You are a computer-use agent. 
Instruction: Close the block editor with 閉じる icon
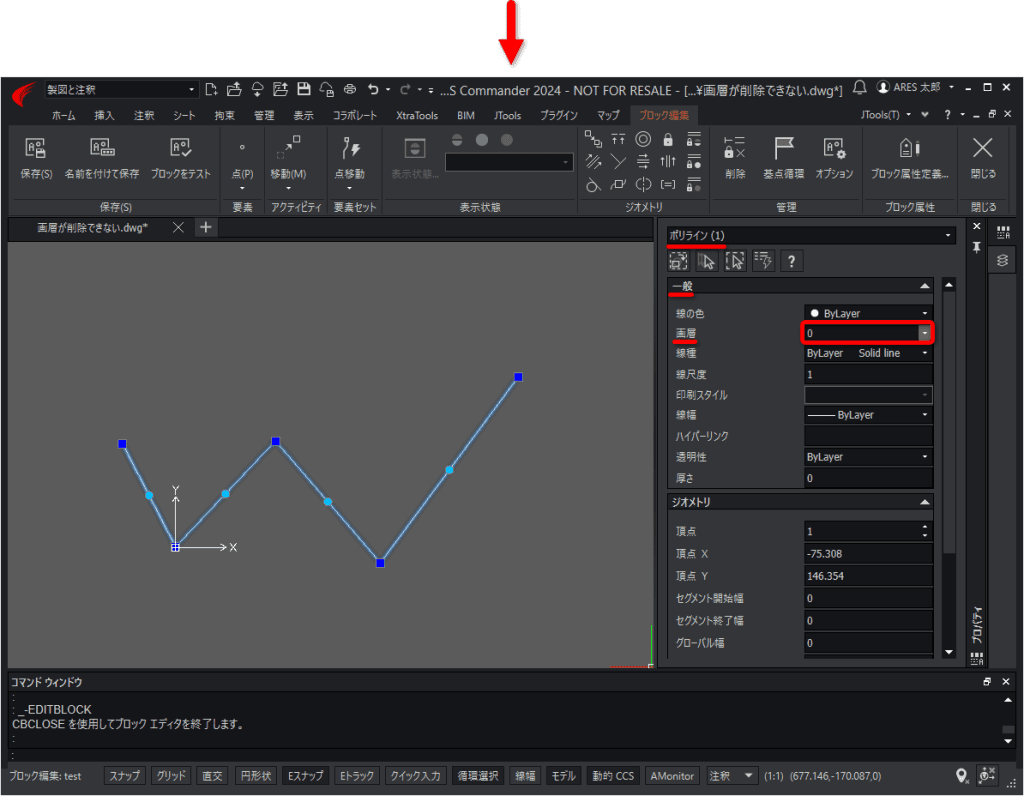(x=982, y=148)
